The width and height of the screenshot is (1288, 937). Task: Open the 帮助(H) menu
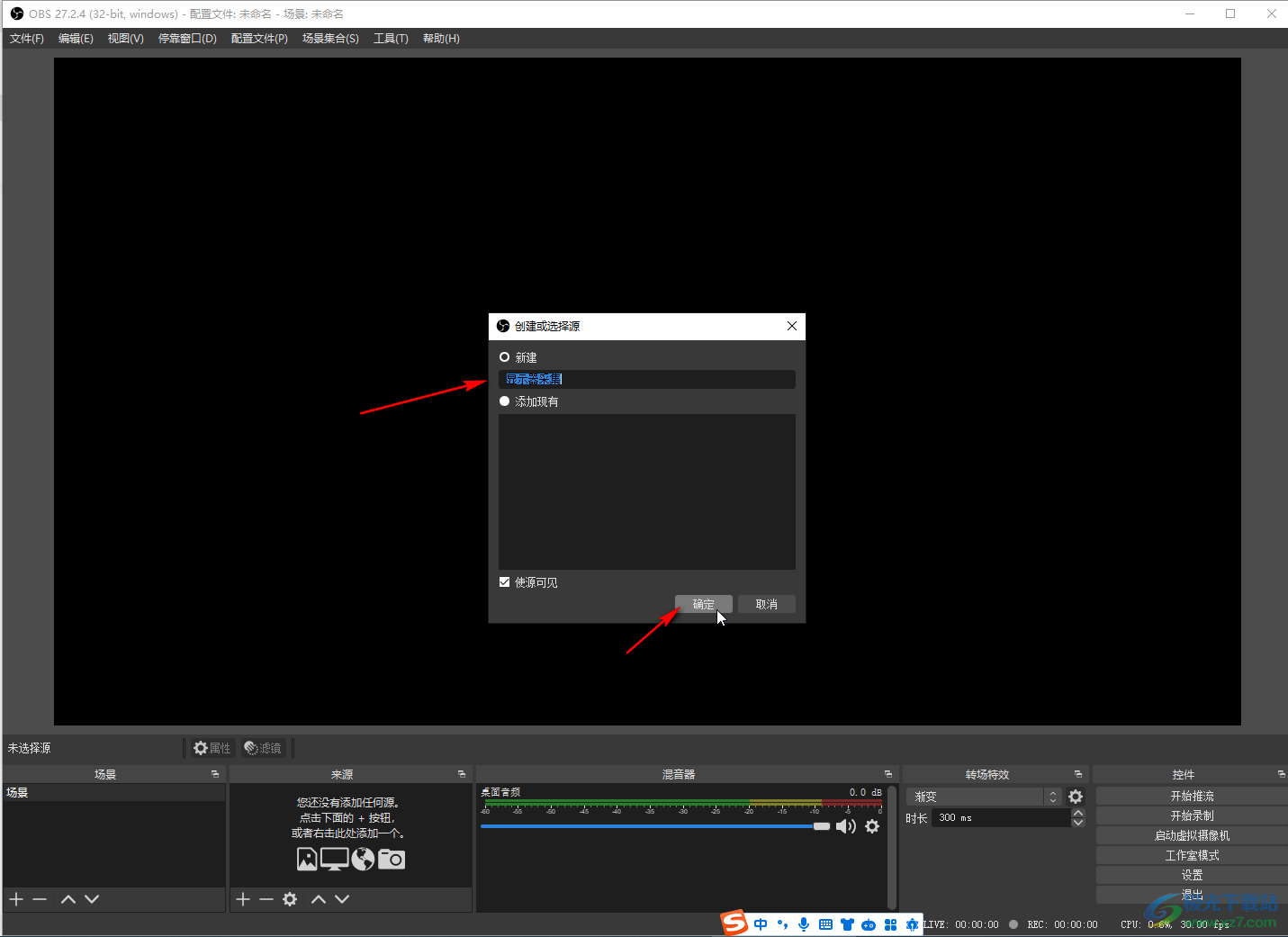(x=441, y=39)
